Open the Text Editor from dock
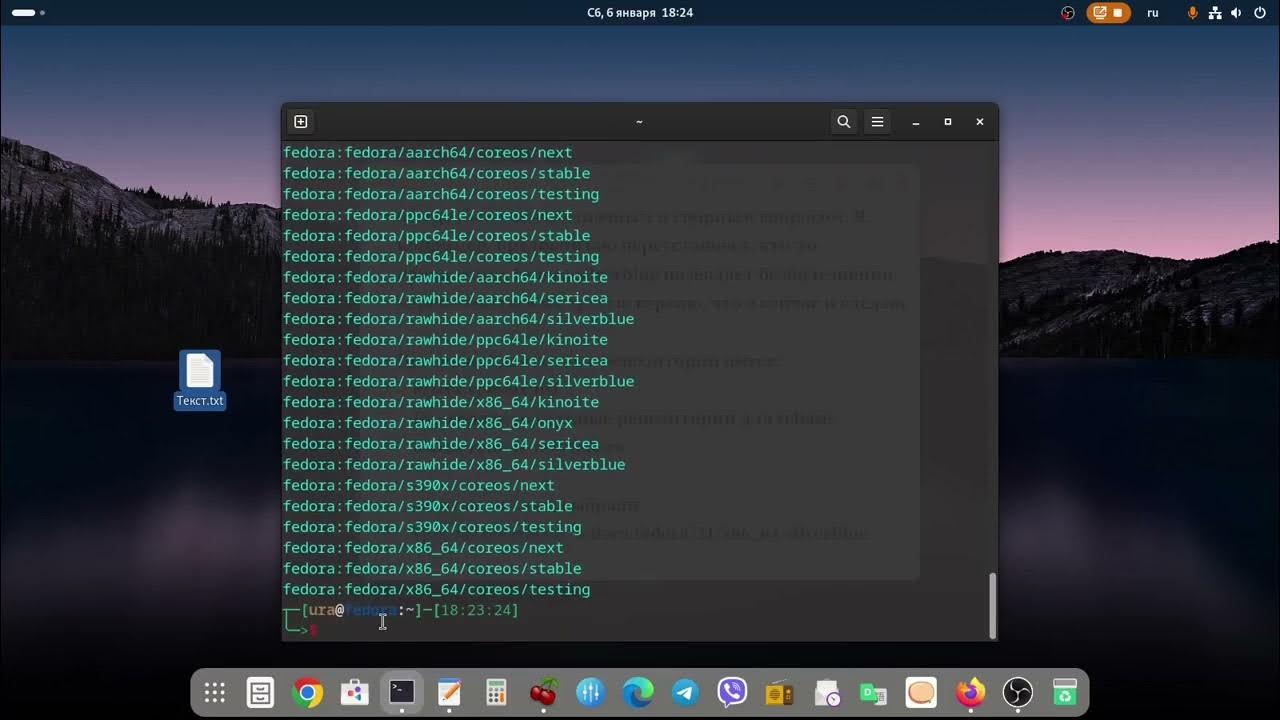1280x720 pixels. coord(449,692)
